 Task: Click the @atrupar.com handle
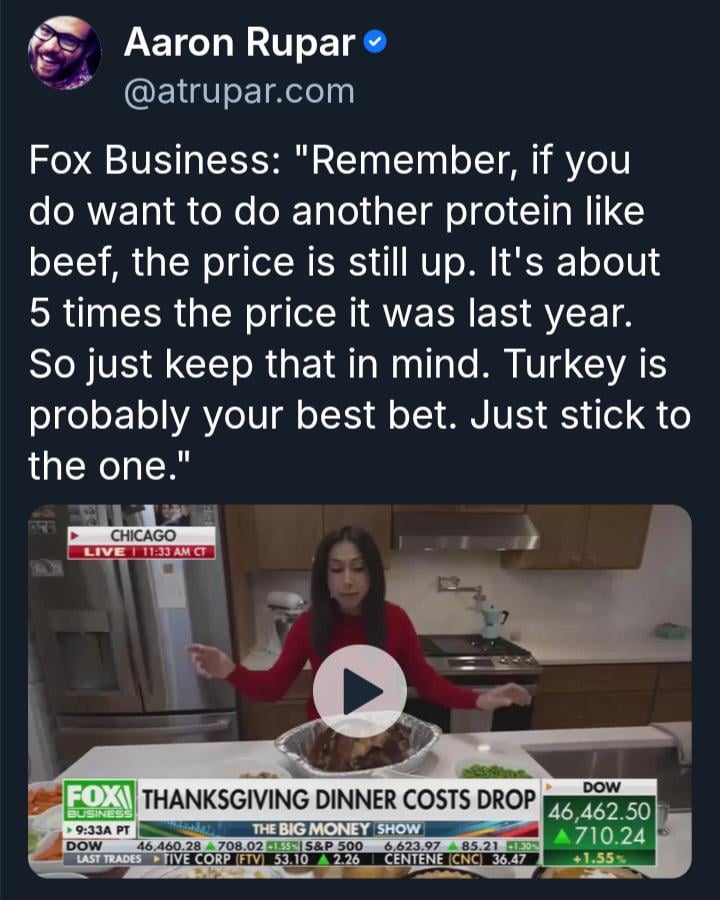239,91
